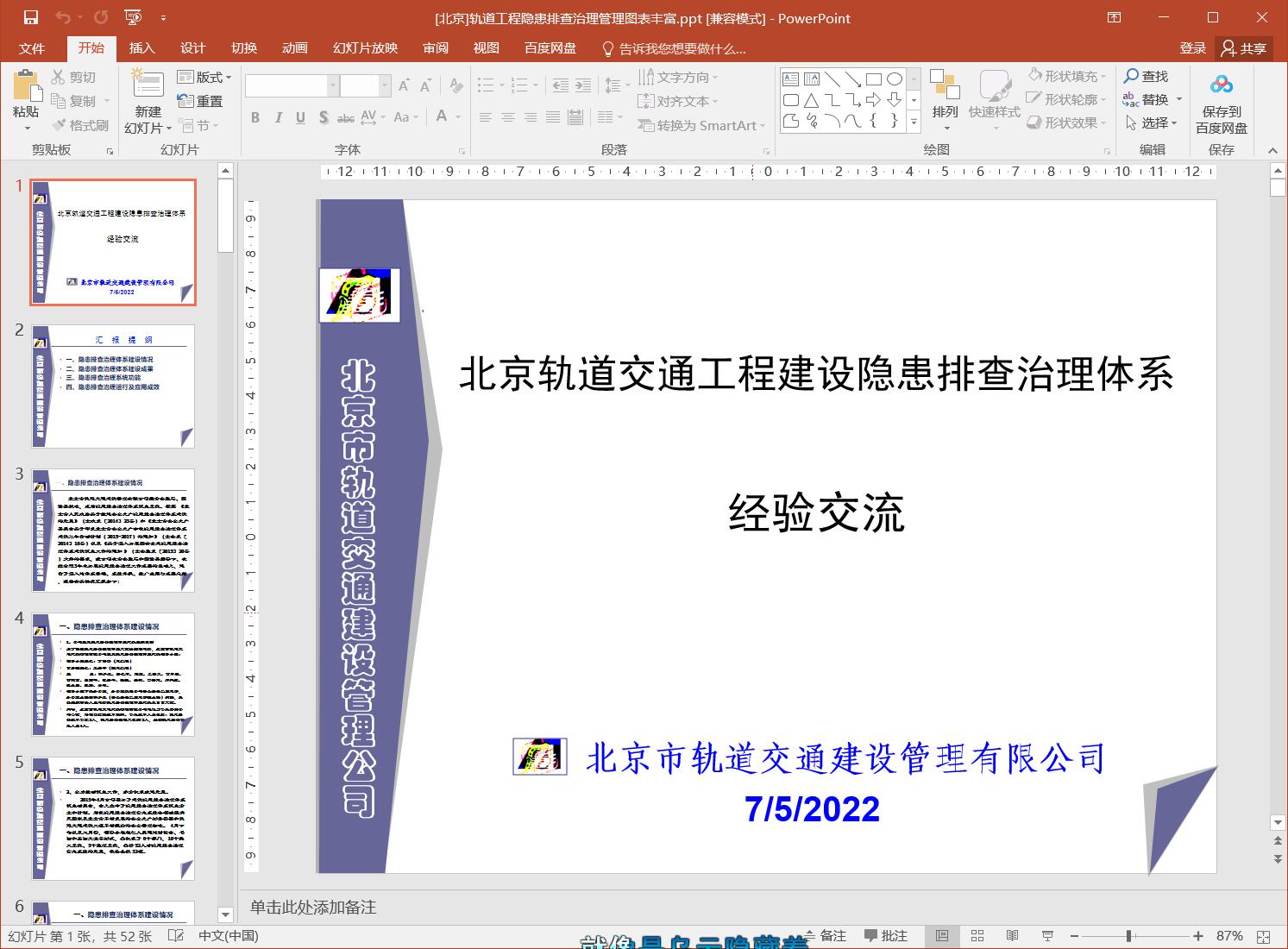Toggle italic formatting
Screen dimensions: 1288x949
pyautogui.click(x=278, y=117)
